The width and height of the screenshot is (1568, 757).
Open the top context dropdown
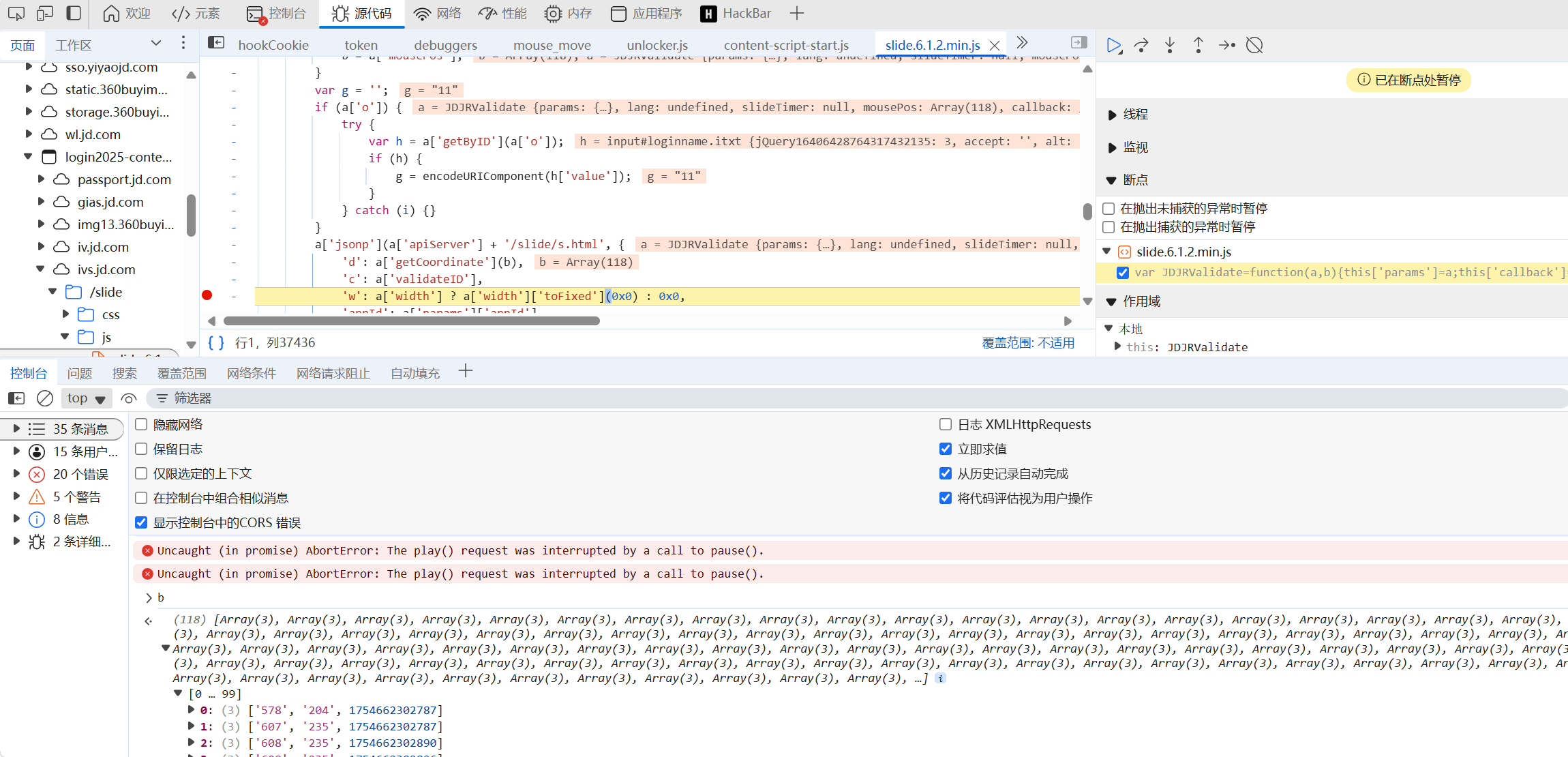pyautogui.click(x=86, y=398)
